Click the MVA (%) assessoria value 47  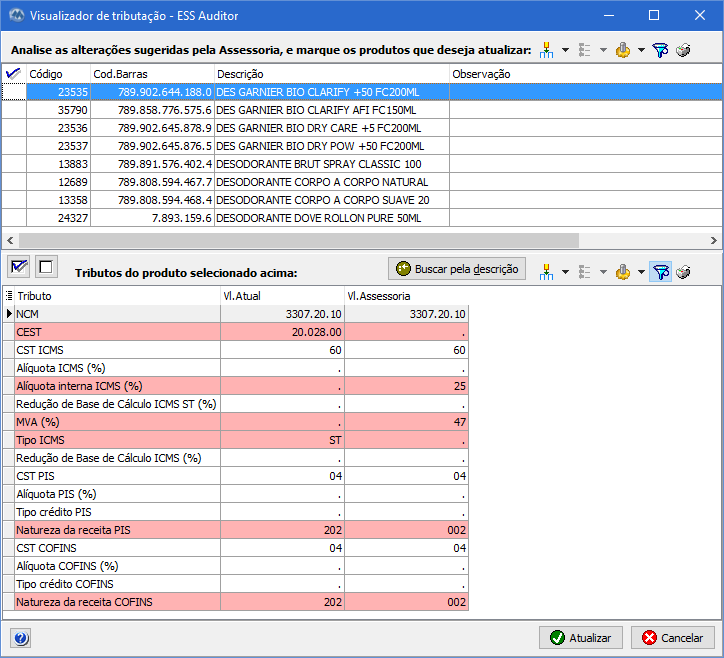tap(407, 422)
